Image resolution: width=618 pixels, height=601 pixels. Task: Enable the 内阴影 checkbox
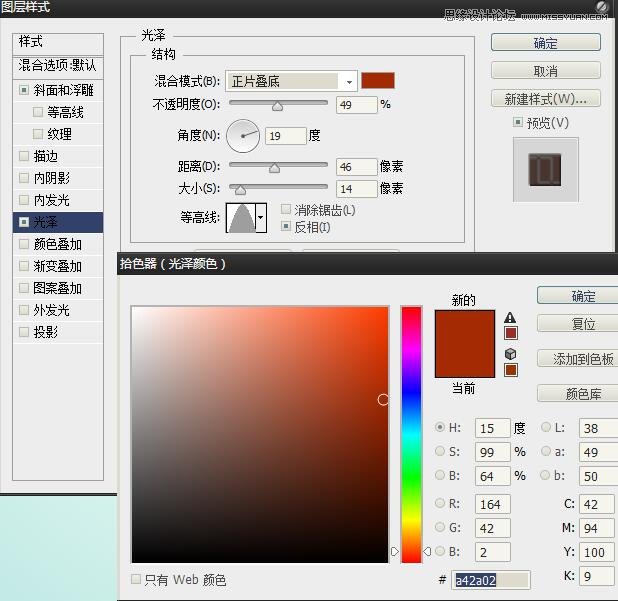coord(24,178)
